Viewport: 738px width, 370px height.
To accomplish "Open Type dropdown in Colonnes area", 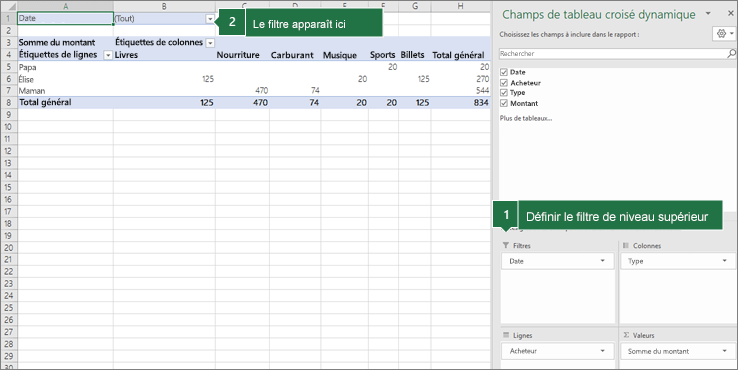I will (724, 261).
